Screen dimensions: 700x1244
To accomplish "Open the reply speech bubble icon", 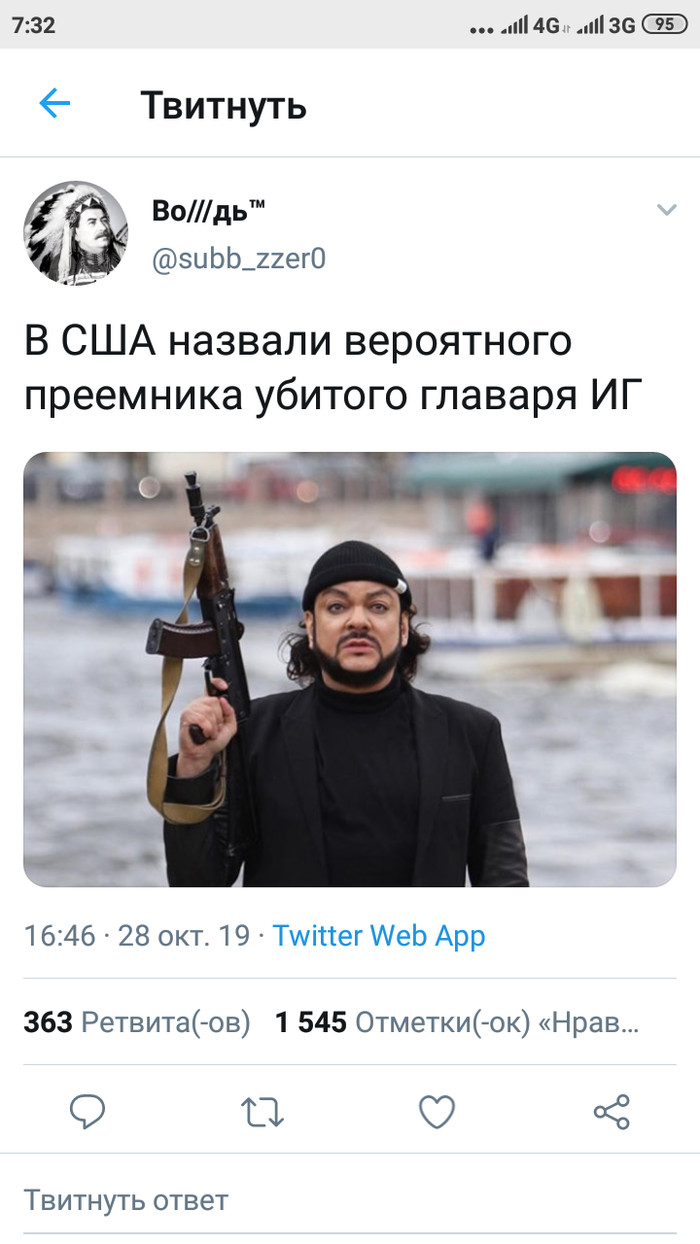I will pyautogui.click(x=88, y=1111).
